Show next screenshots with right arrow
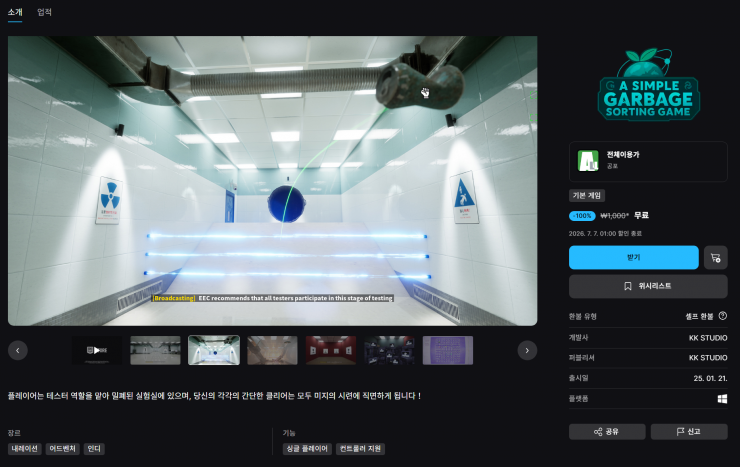 pyautogui.click(x=527, y=350)
